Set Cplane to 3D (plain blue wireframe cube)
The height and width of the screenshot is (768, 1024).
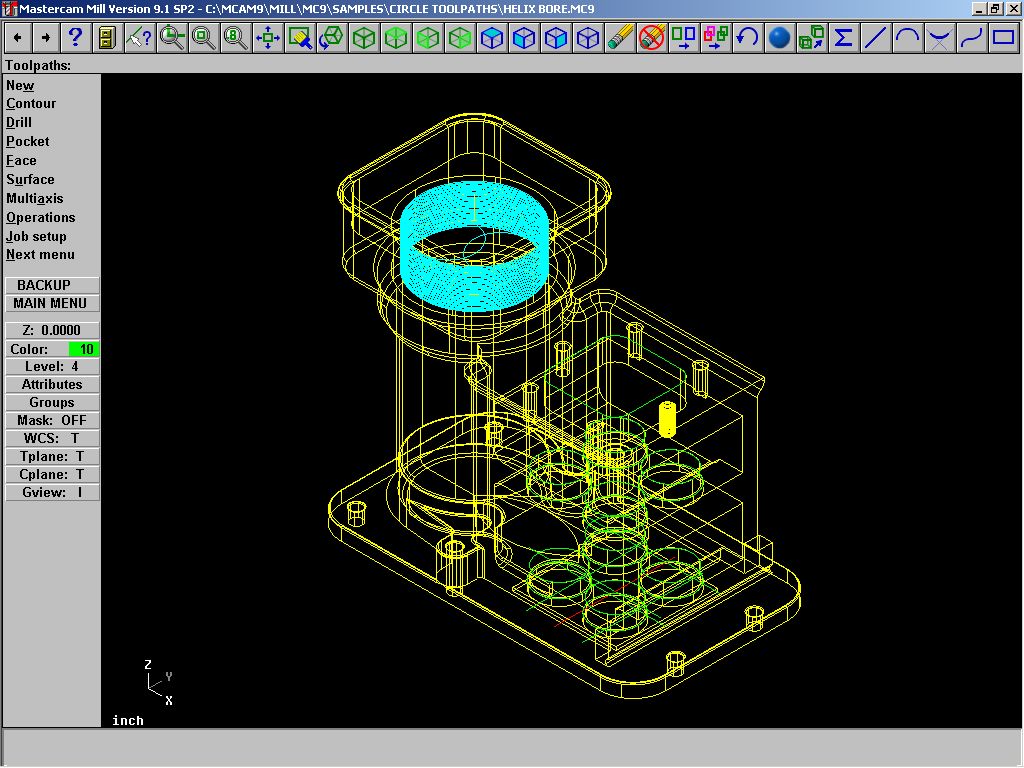(587, 38)
